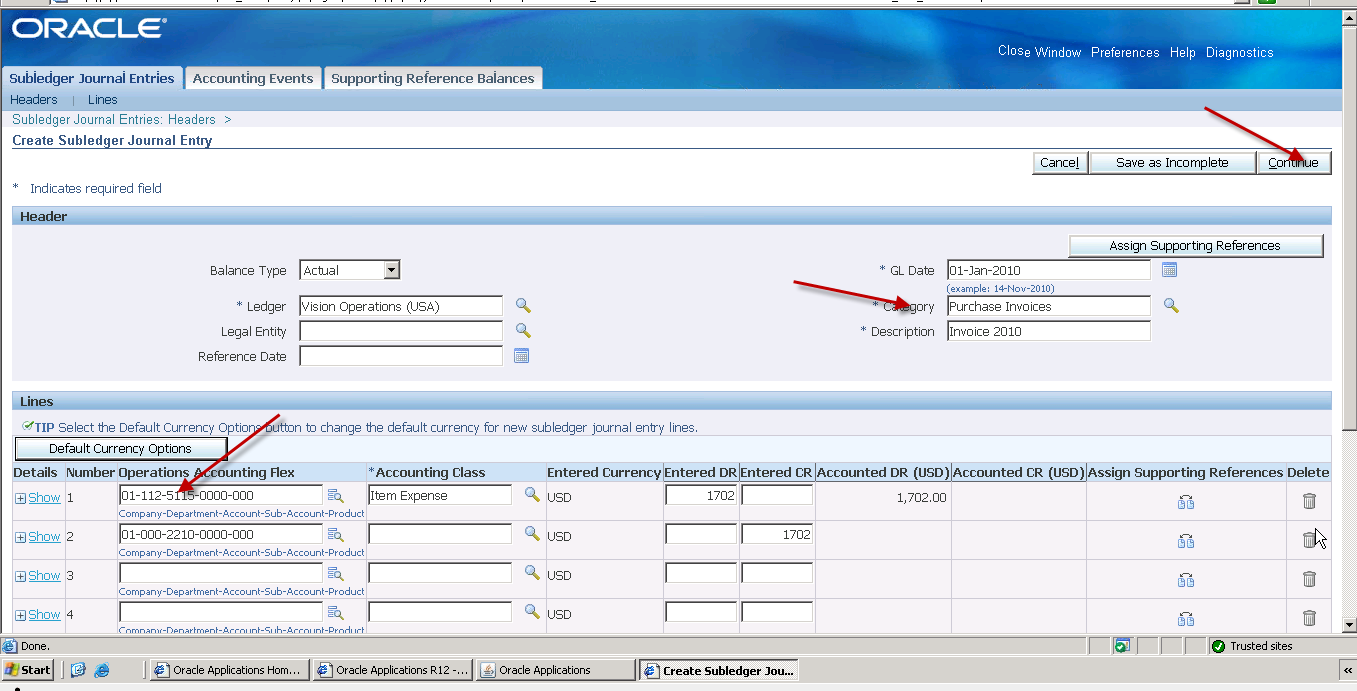
Task: Open accounting flex lookup for line 3
Action: [336, 573]
